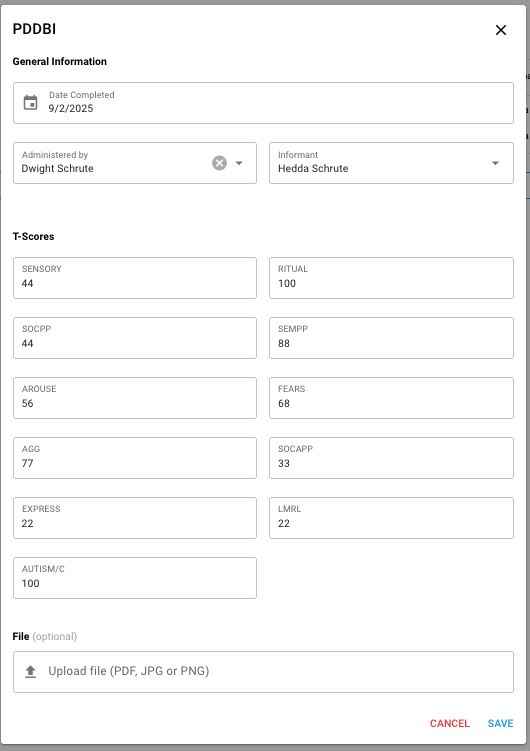Click the AGG score field
This screenshot has height=751, width=530.
tap(135, 458)
